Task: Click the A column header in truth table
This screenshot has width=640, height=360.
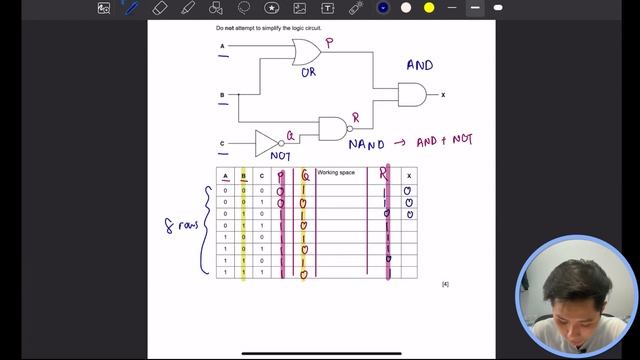Action: pyautogui.click(x=225, y=176)
